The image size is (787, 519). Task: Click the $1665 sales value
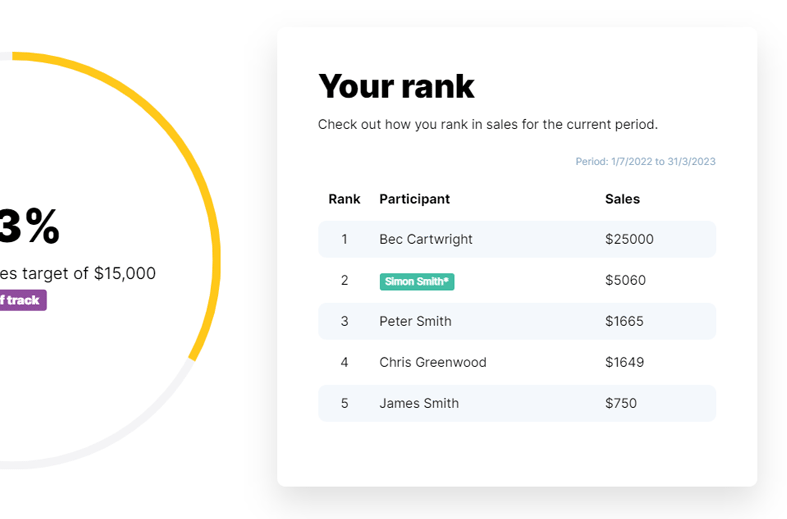coord(624,321)
